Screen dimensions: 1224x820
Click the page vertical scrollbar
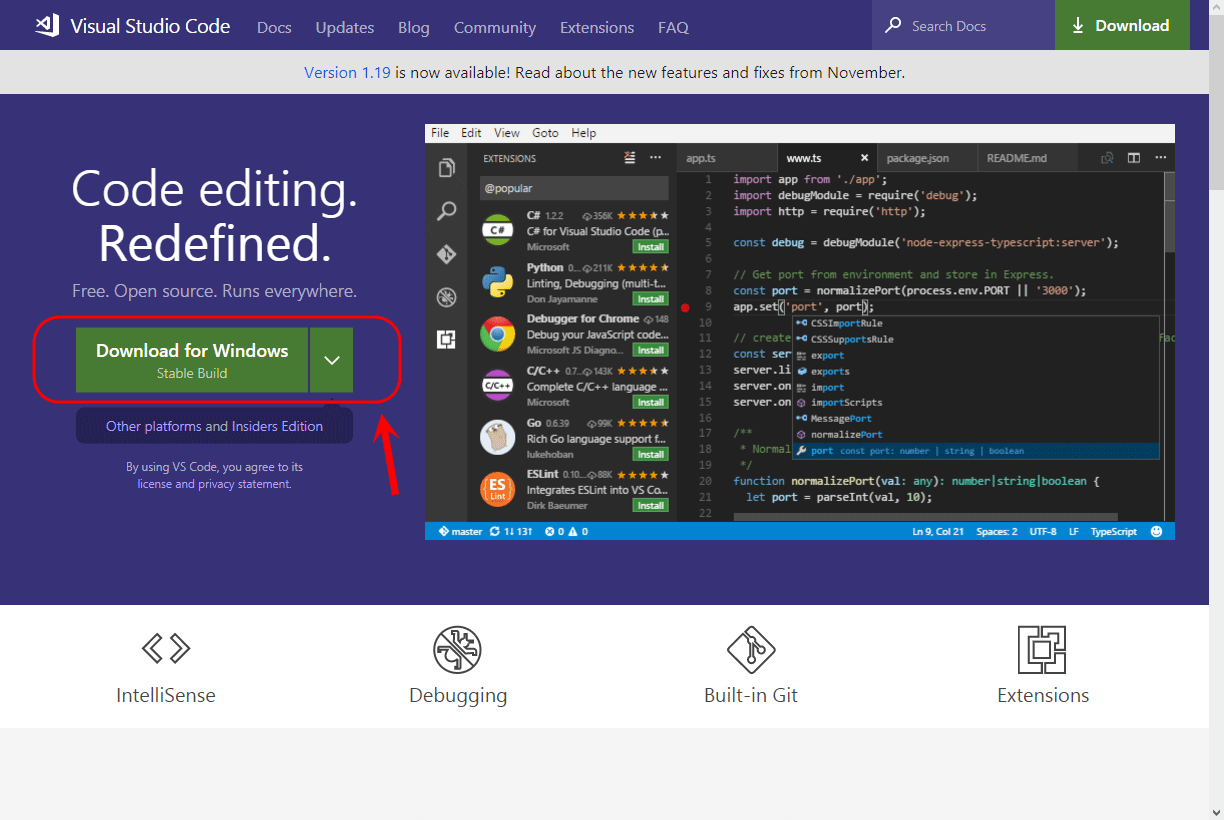tap(1216, 100)
